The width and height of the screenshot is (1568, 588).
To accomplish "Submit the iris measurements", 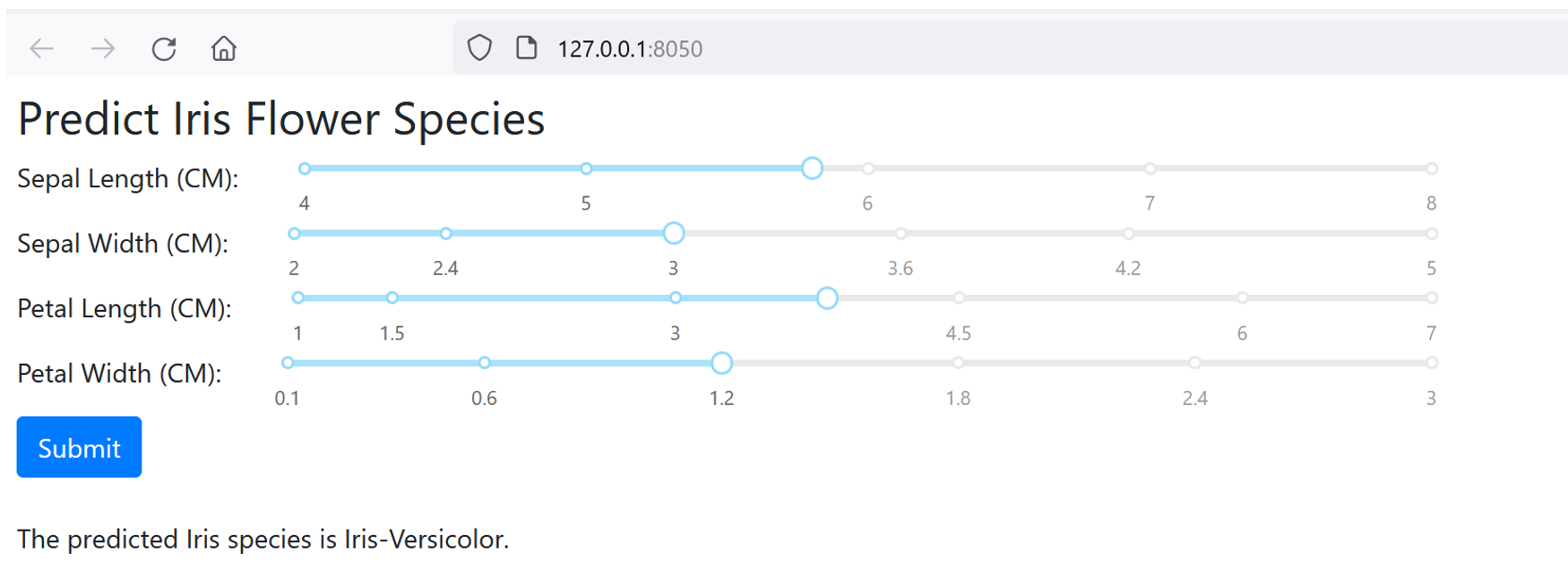I will [x=79, y=447].
